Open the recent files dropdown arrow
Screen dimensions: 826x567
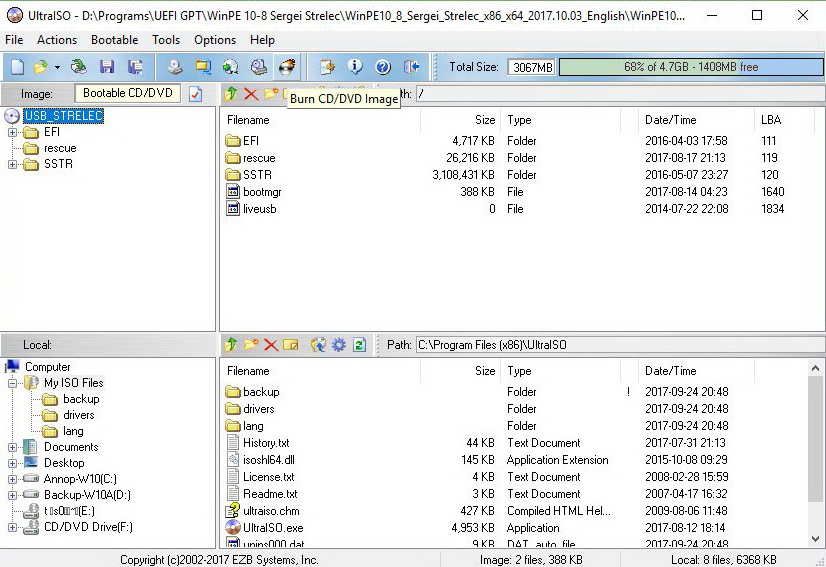coord(57,67)
